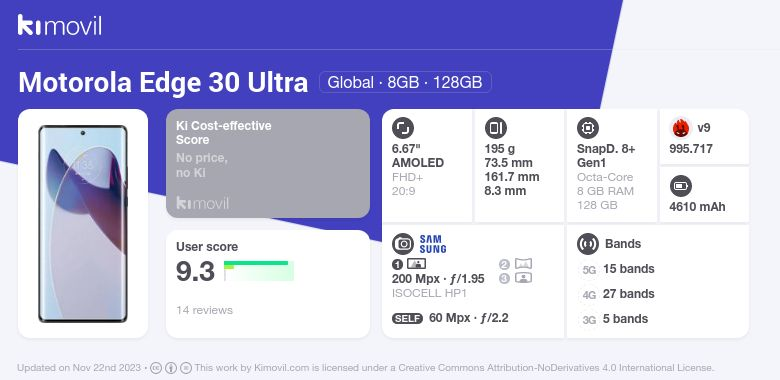The height and width of the screenshot is (380, 780).
Task: Click the phone dimensions icon
Action: [x=495, y=128]
